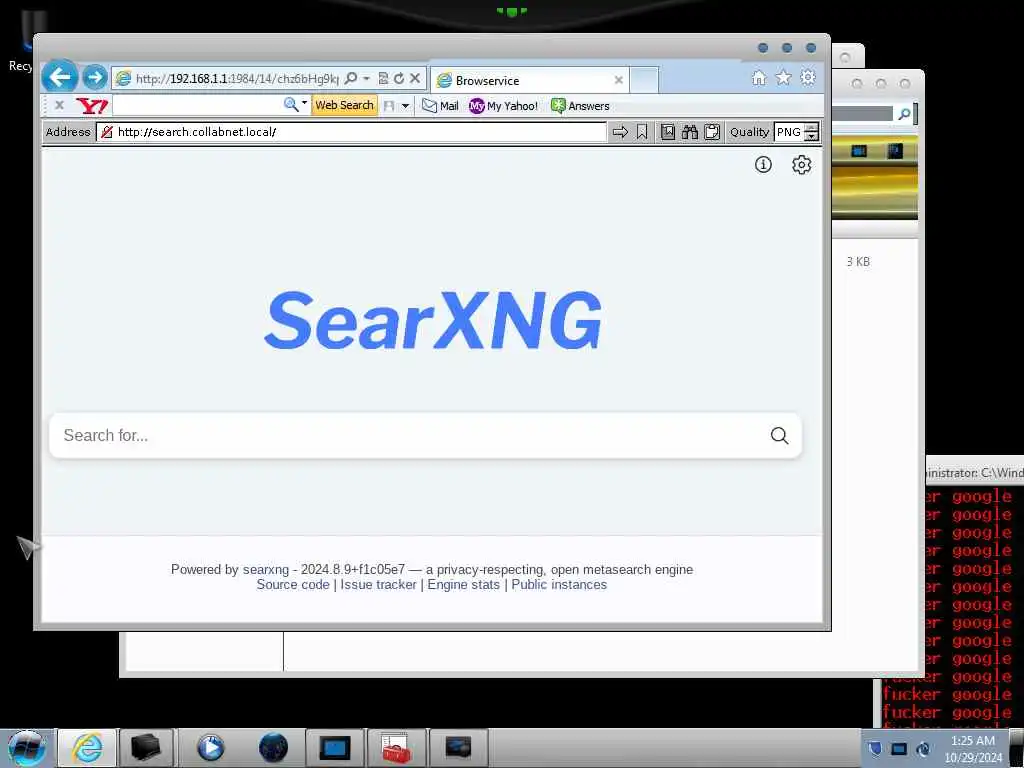Expand the Yahoo bookmark dropdown arrow
The height and width of the screenshot is (768, 1024).
(406, 106)
